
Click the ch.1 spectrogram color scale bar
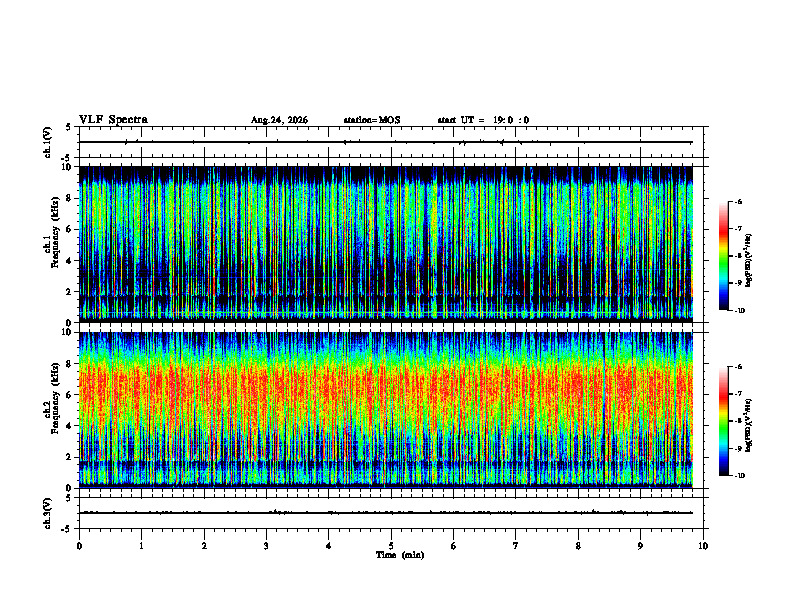point(723,256)
